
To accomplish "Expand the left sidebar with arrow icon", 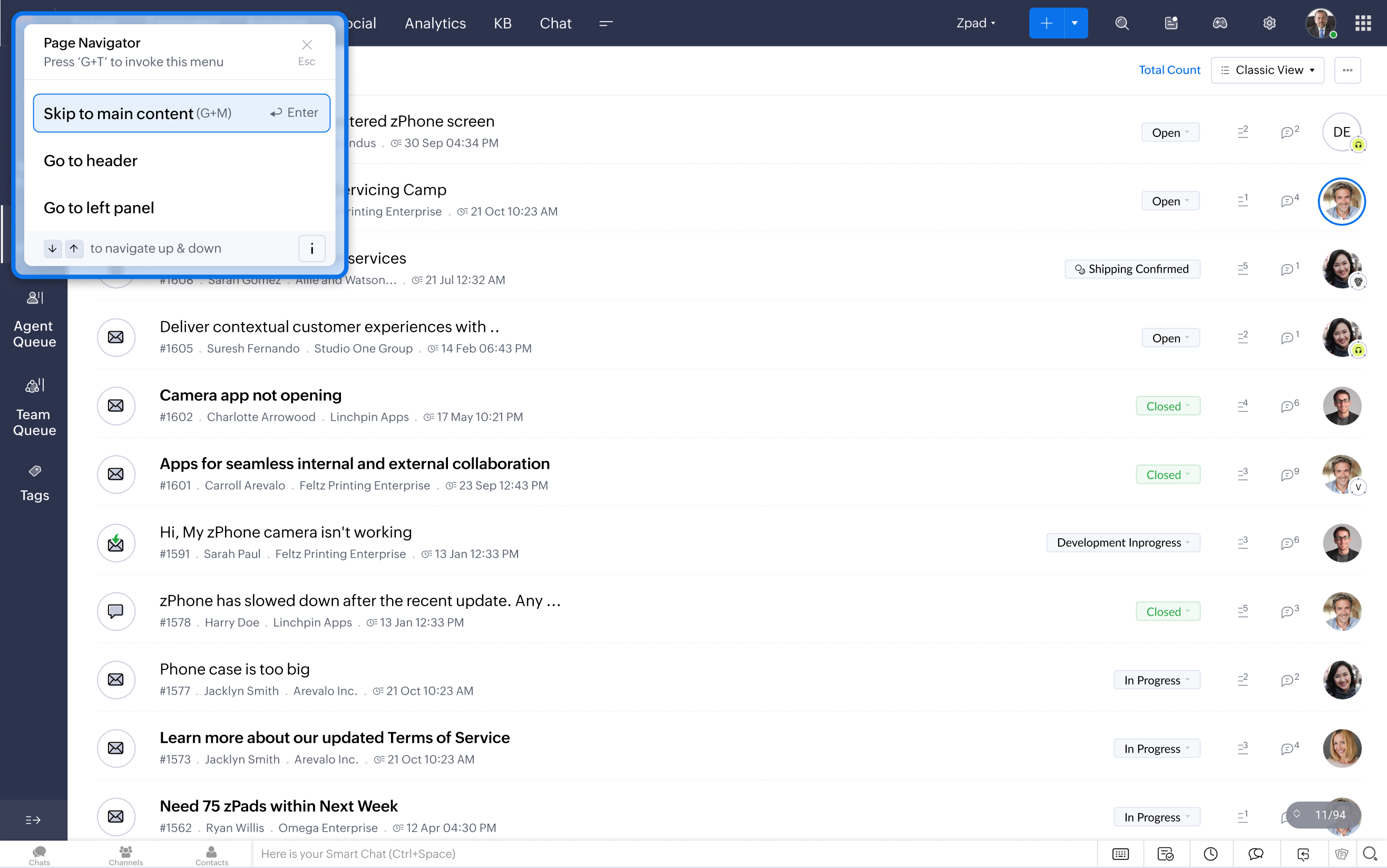I will [33, 820].
